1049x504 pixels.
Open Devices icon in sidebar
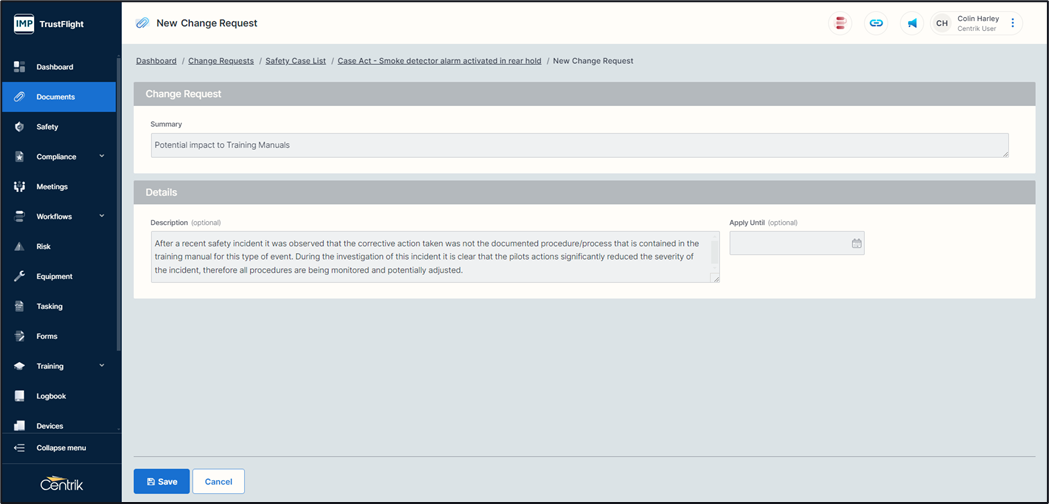pos(19,426)
